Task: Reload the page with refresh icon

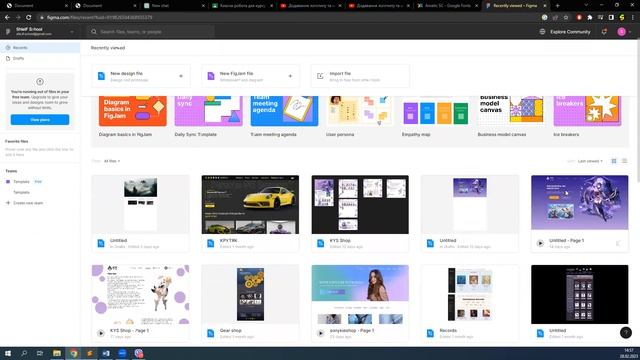Action: pyautogui.click(x=29, y=18)
